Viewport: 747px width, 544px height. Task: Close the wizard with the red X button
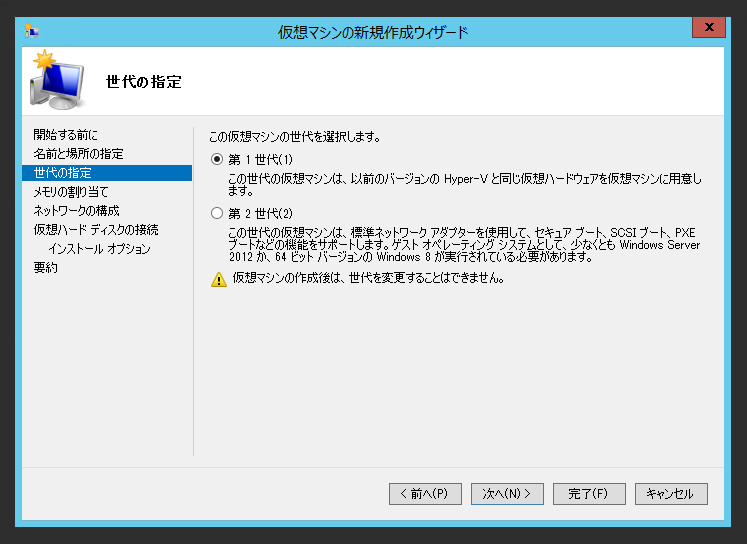tap(709, 27)
